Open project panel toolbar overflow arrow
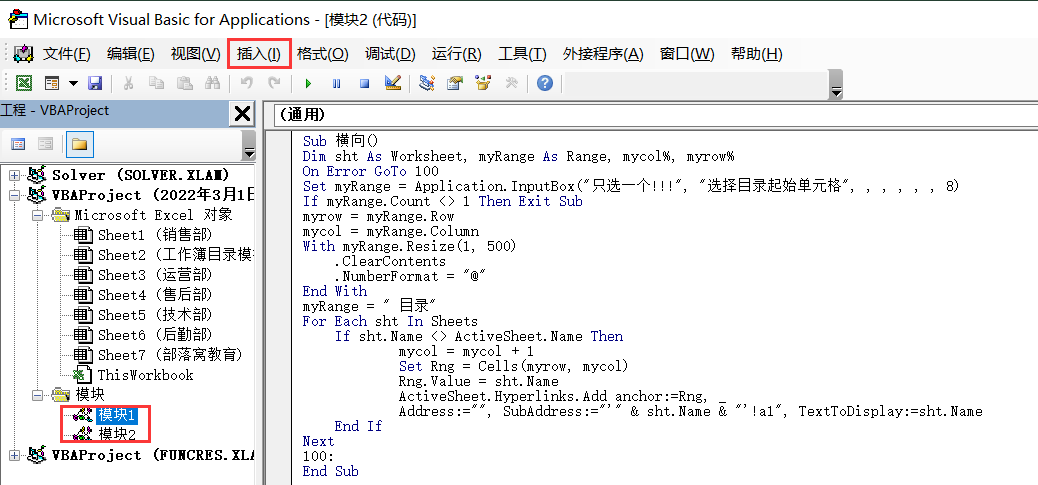 [249, 148]
